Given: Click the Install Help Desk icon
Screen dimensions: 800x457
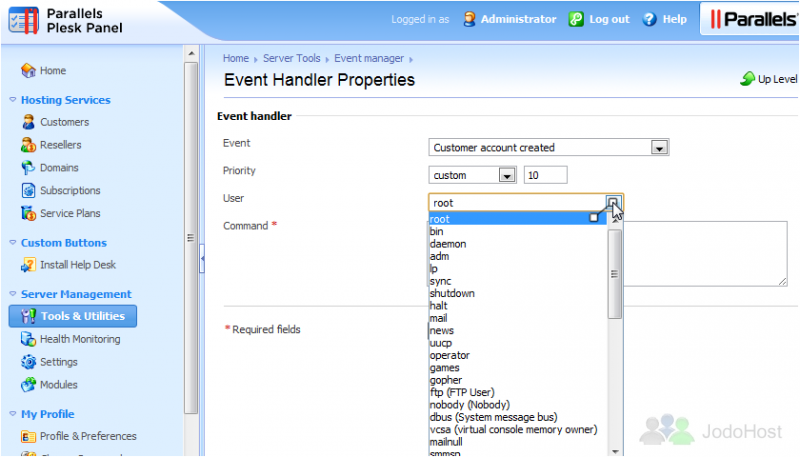Looking at the screenshot, I should pyautogui.click(x=28, y=265).
